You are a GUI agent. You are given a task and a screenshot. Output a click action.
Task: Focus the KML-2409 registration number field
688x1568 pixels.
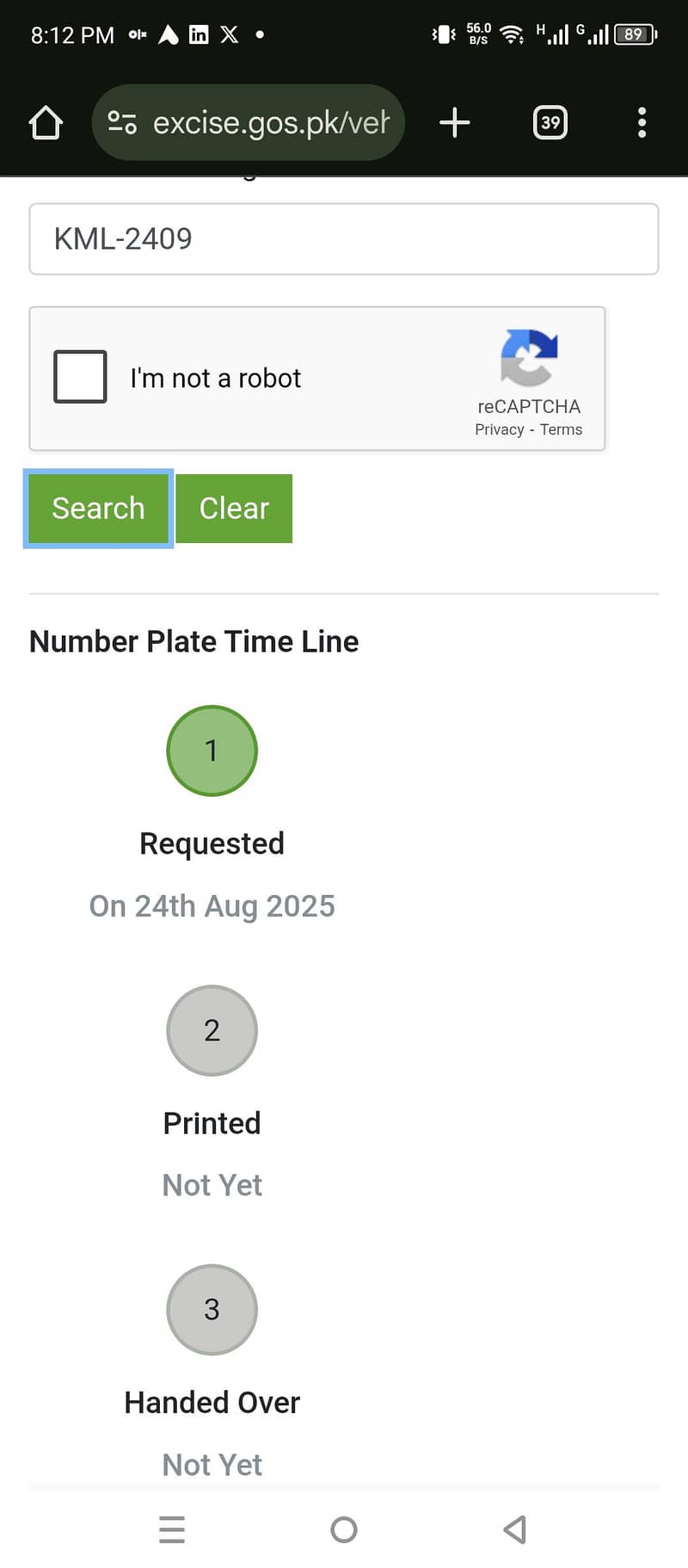[344, 239]
